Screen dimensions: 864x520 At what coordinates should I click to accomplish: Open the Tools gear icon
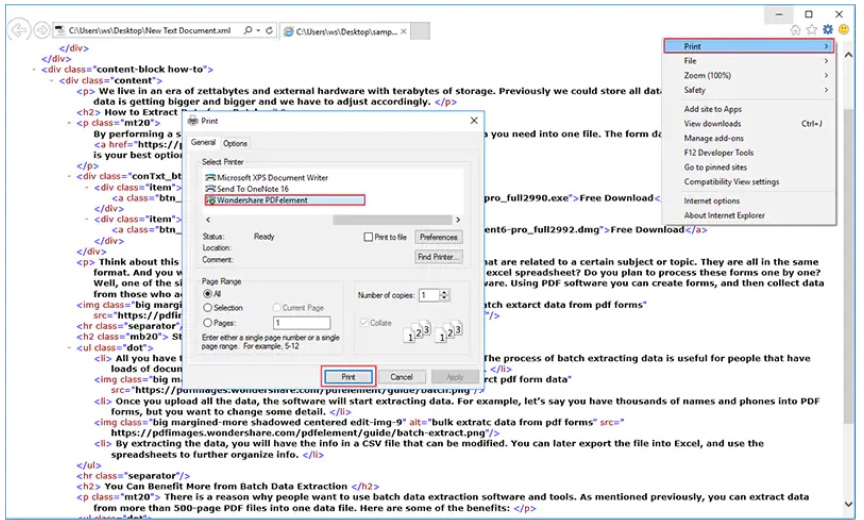pos(826,30)
